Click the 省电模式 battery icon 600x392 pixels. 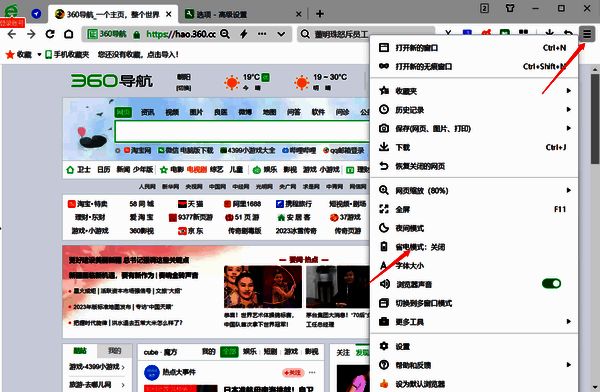(384, 247)
